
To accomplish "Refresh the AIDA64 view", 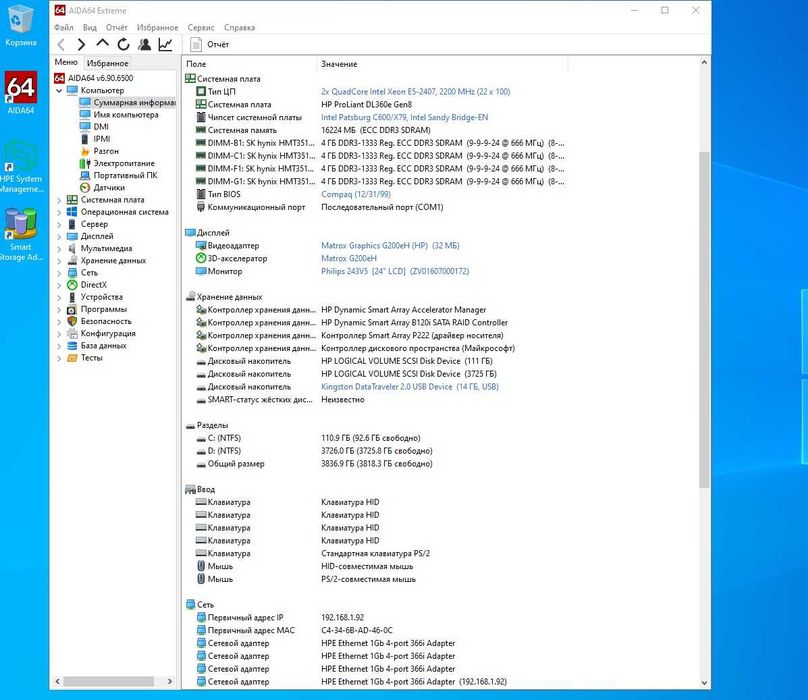I will [123, 45].
